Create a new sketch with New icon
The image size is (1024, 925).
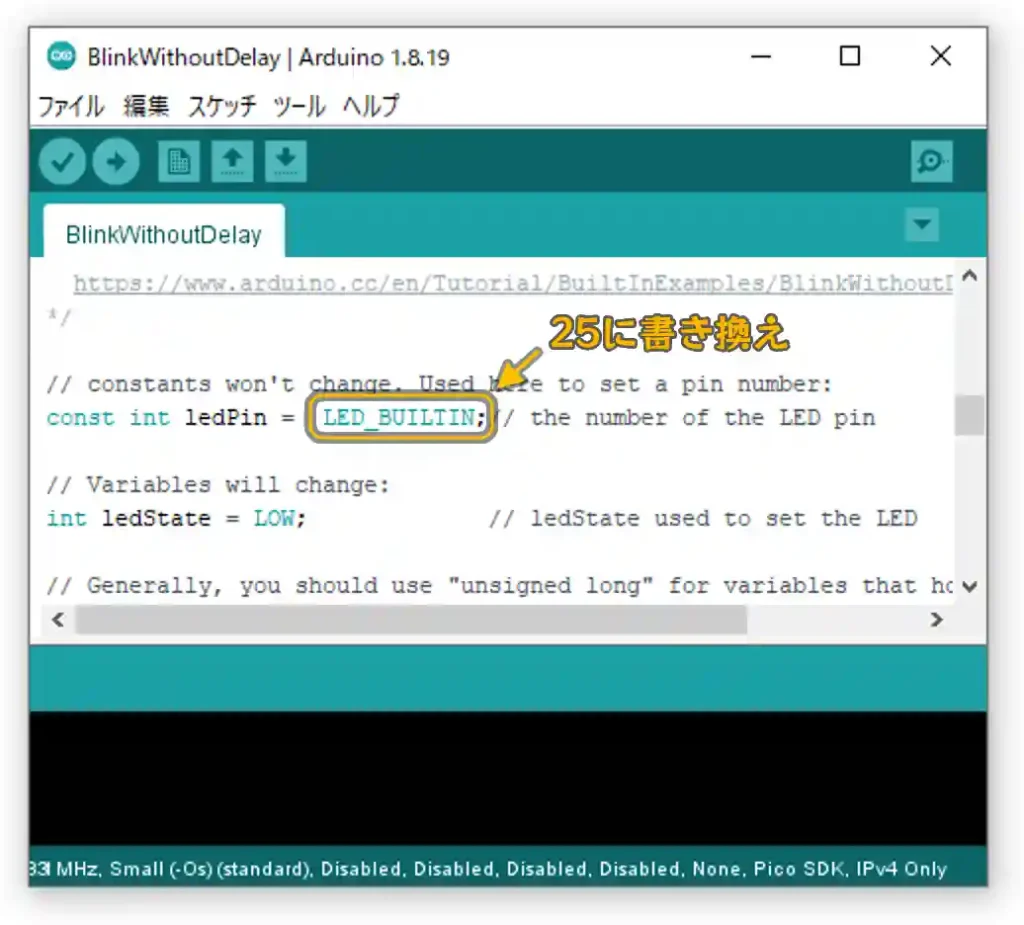tap(179, 161)
